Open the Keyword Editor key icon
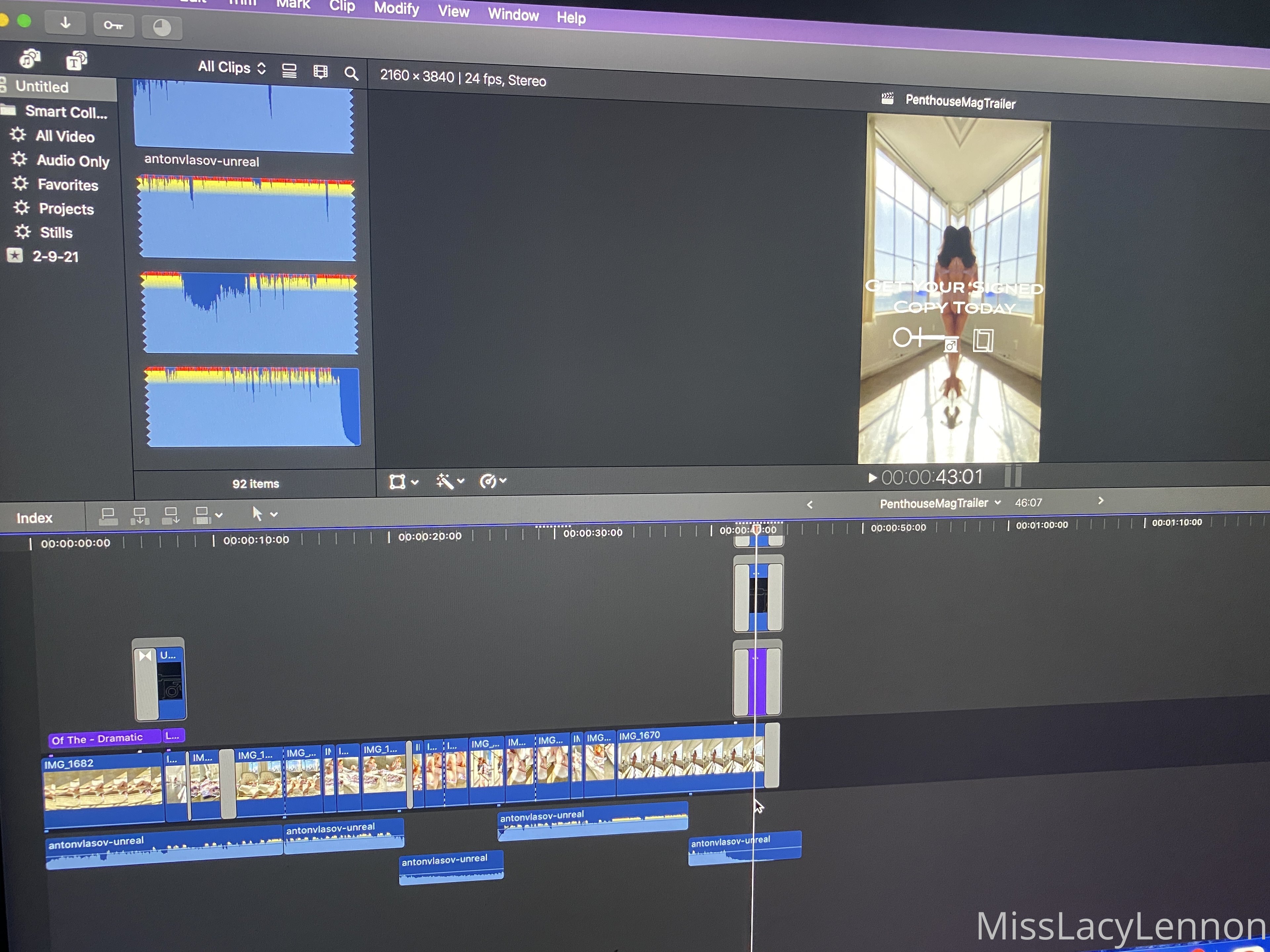This screenshot has width=1270, height=952. [x=113, y=25]
